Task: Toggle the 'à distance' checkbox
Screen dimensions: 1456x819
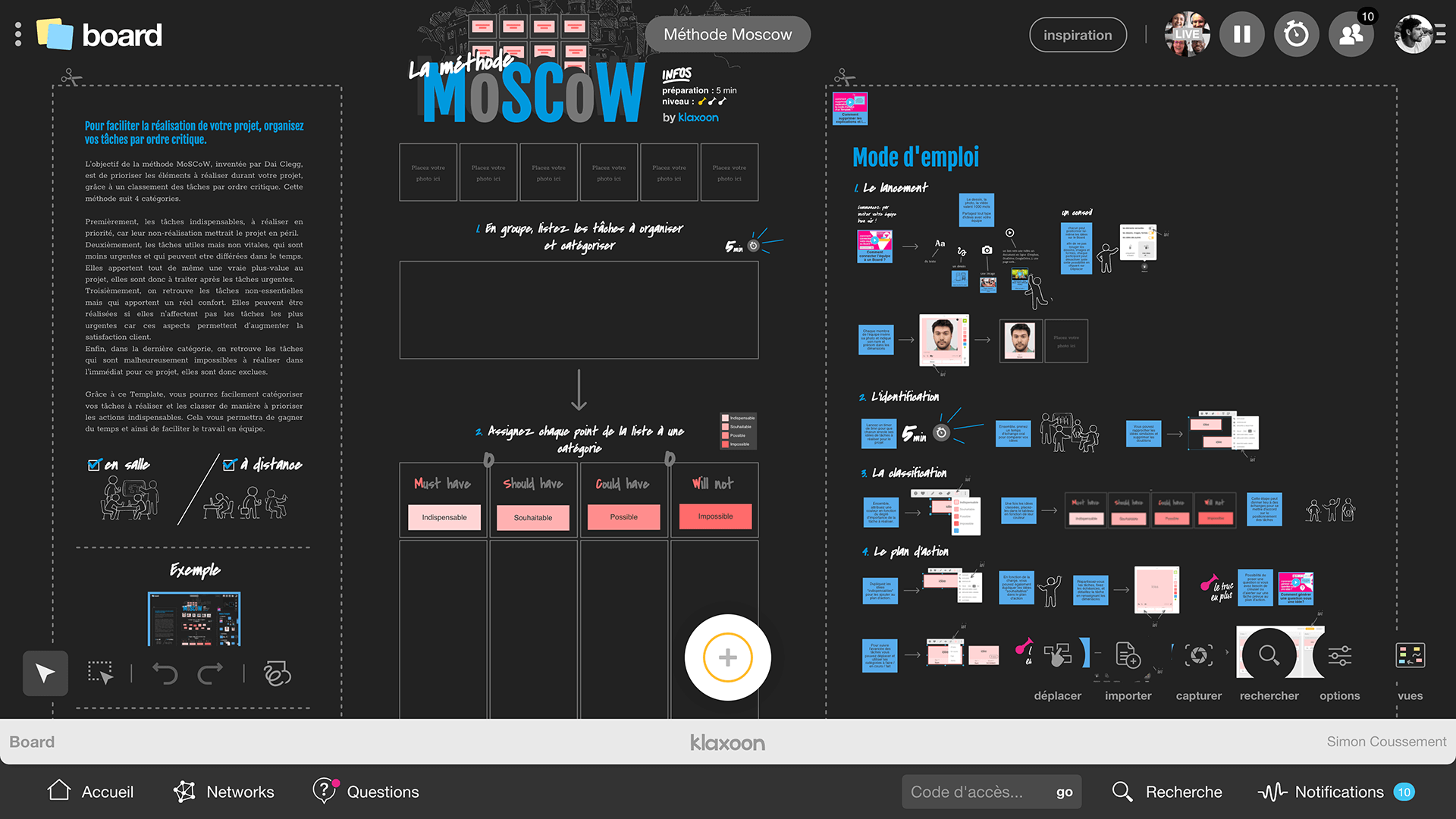Action: tap(230, 465)
